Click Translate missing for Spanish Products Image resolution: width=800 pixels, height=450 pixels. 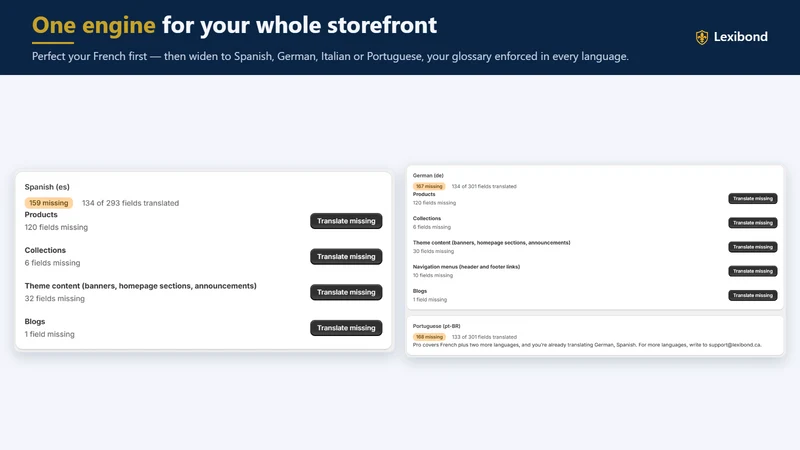point(346,221)
